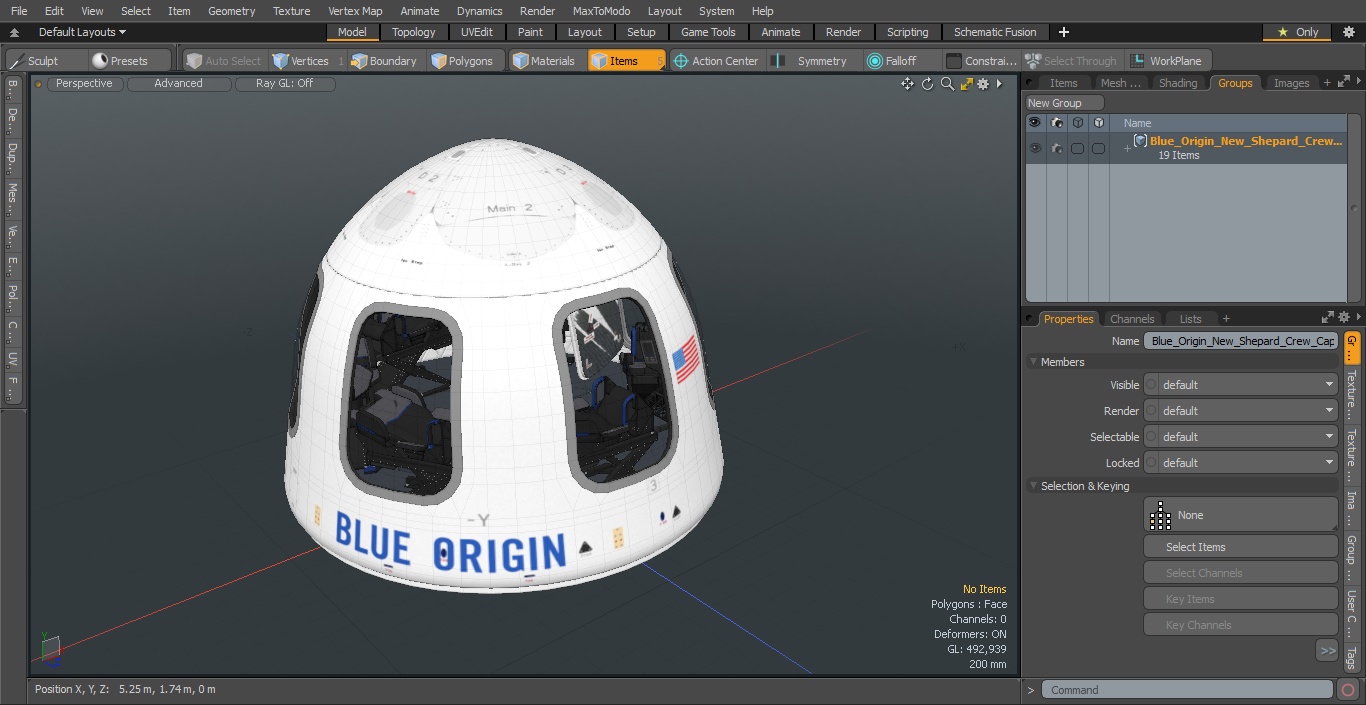Viewport: 1366px width, 705px height.
Task: Open the Action Center options
Action: point(715,61)
